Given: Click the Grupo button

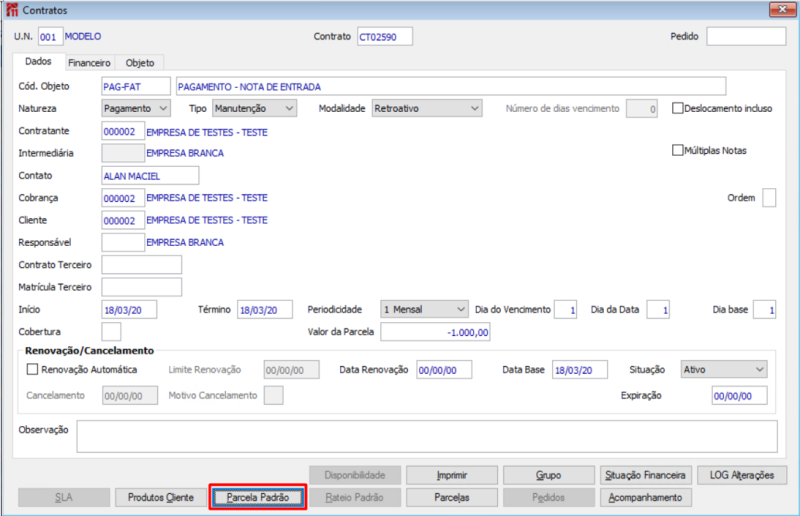Looking at the screenshot, I should tap(548, 475).
